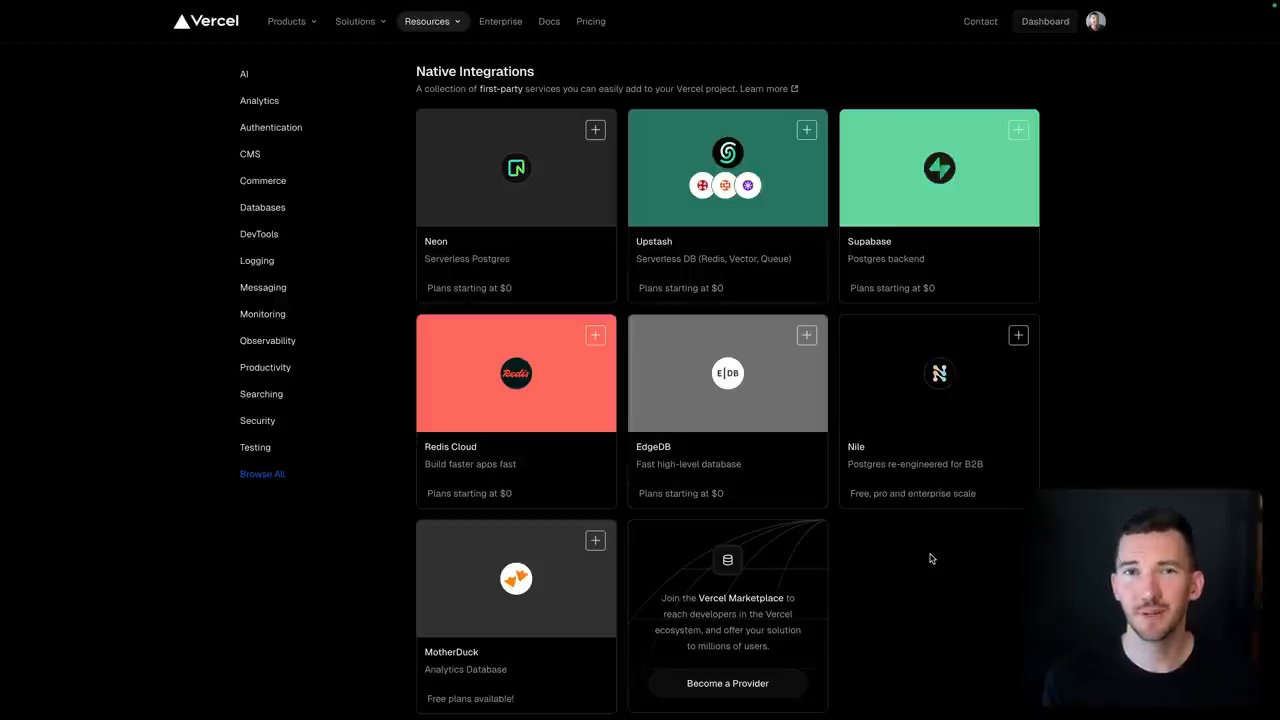Click the EdgeDB card title
Screen dimensions: 1280x720
pyautogui.click(x=653, y=447)
